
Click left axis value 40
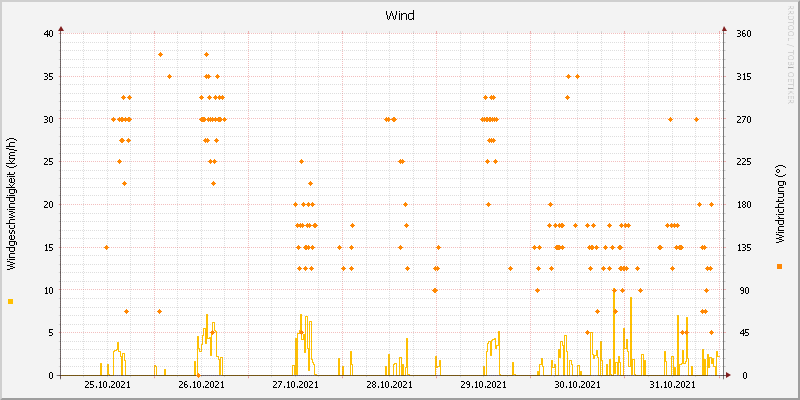(x=48, y=34)
